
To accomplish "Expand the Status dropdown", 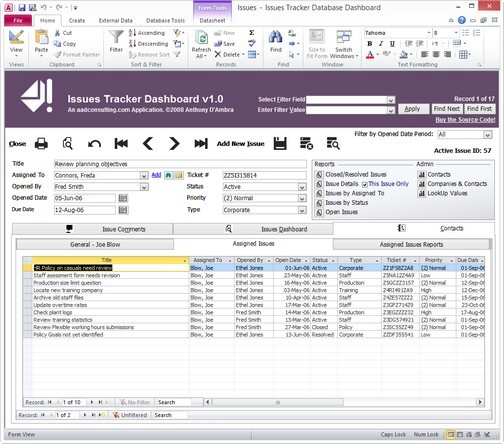I will click(x=302, y=187).
